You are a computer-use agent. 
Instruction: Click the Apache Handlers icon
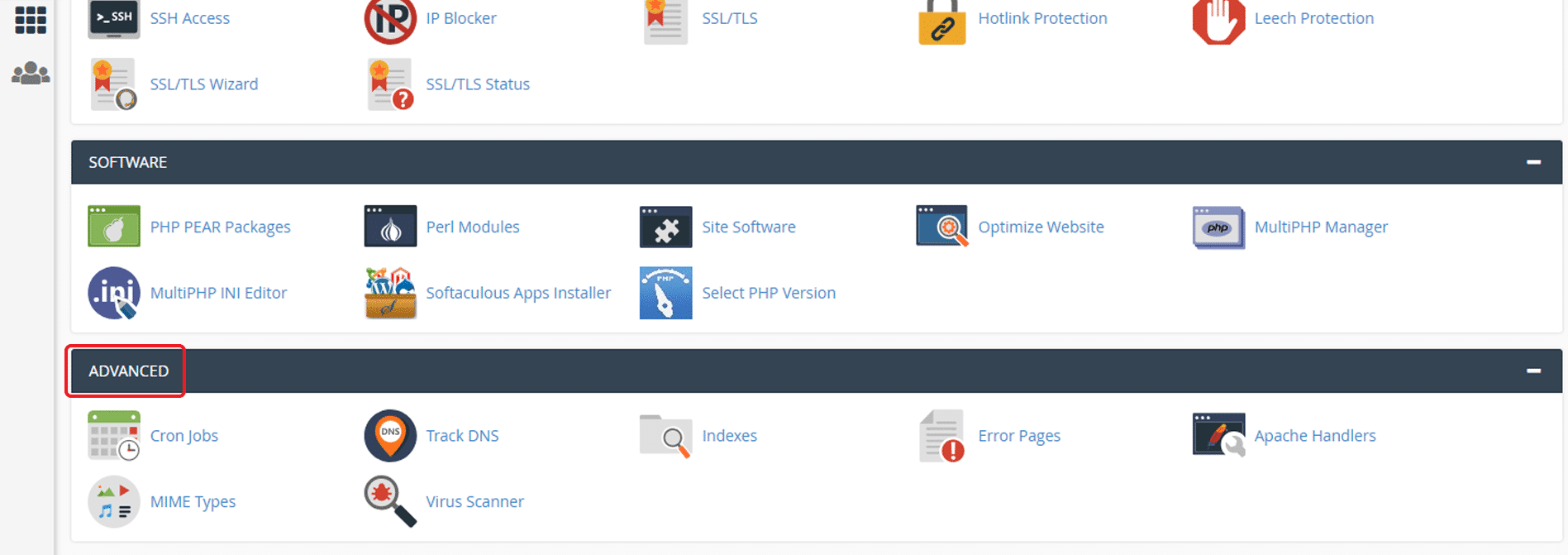[x=1218, y=436]
